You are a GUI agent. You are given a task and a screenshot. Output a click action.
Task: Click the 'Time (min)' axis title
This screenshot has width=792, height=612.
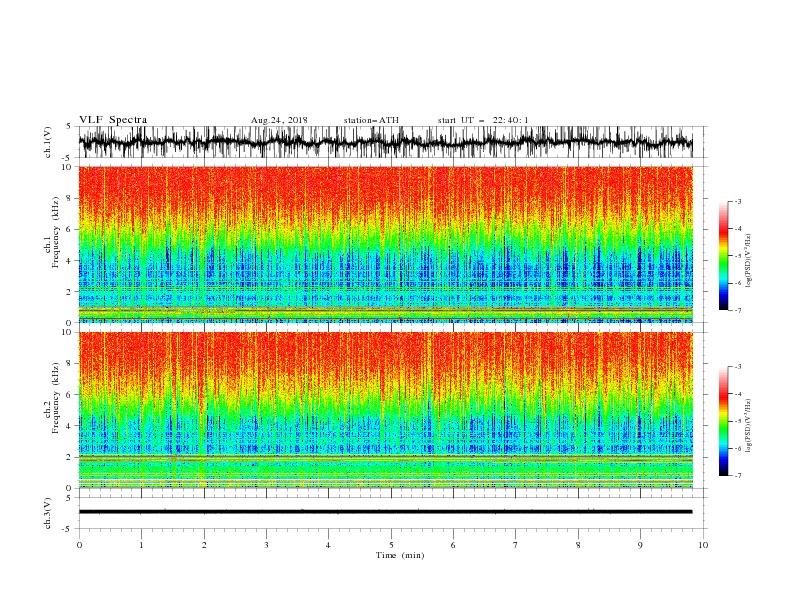[400, 555]
